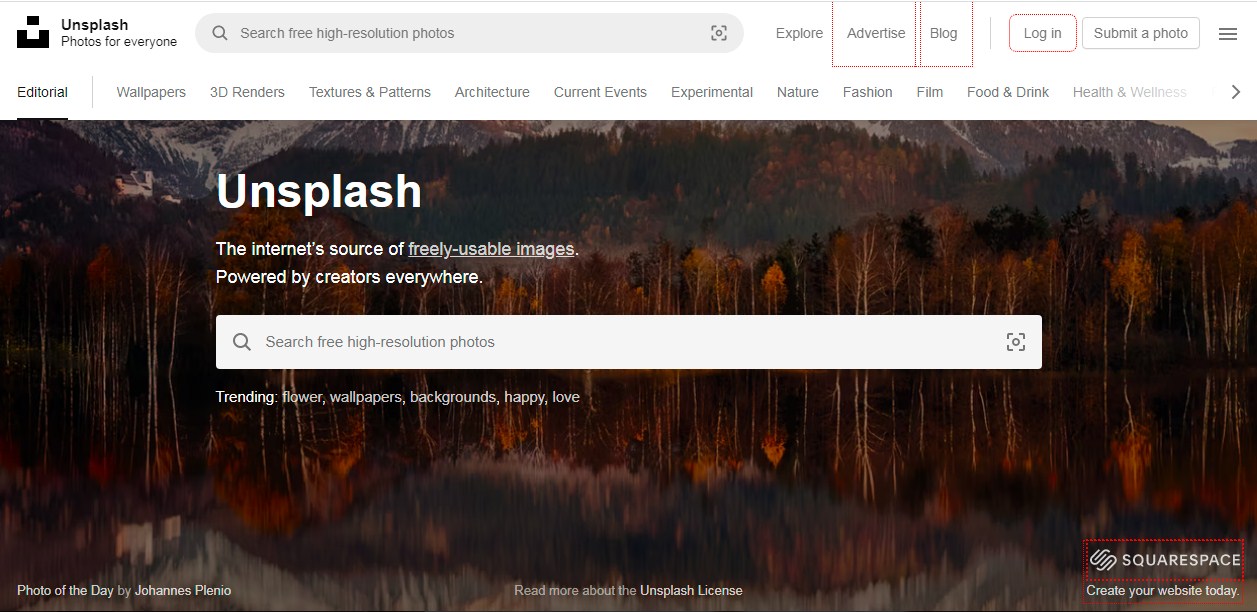Image resolution: width=1257 pixels, height=612 pixels.
Task: Focus the hero search photos field
Action: click(629, 342)
